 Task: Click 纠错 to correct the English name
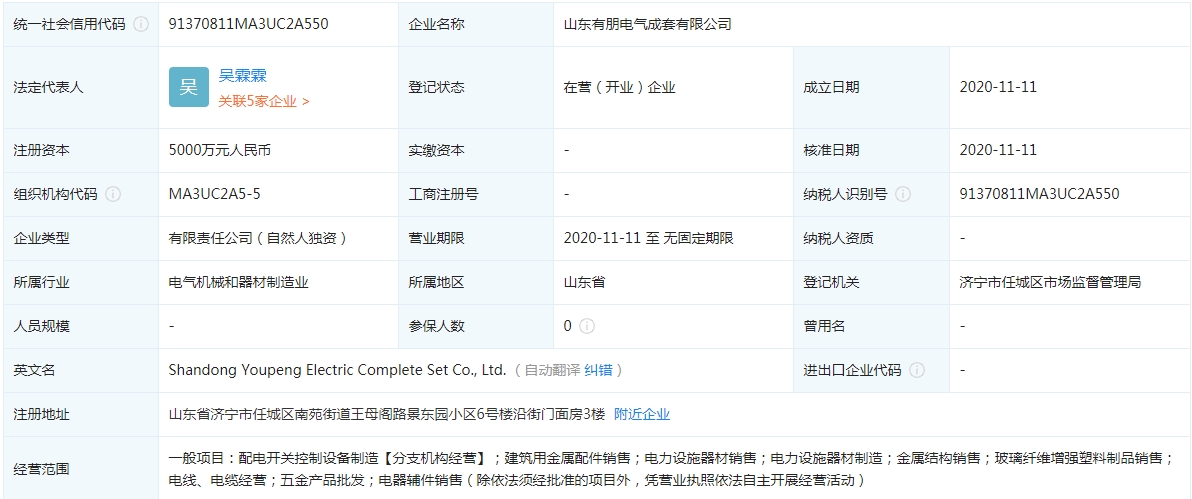click(x=598, y=370)
